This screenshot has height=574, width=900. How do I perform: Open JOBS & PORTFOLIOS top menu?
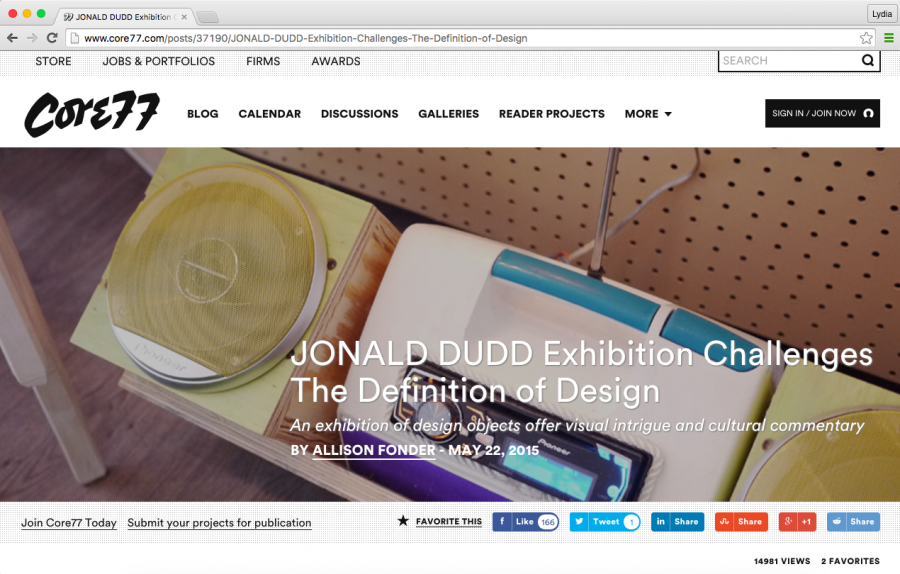[158, 61]
